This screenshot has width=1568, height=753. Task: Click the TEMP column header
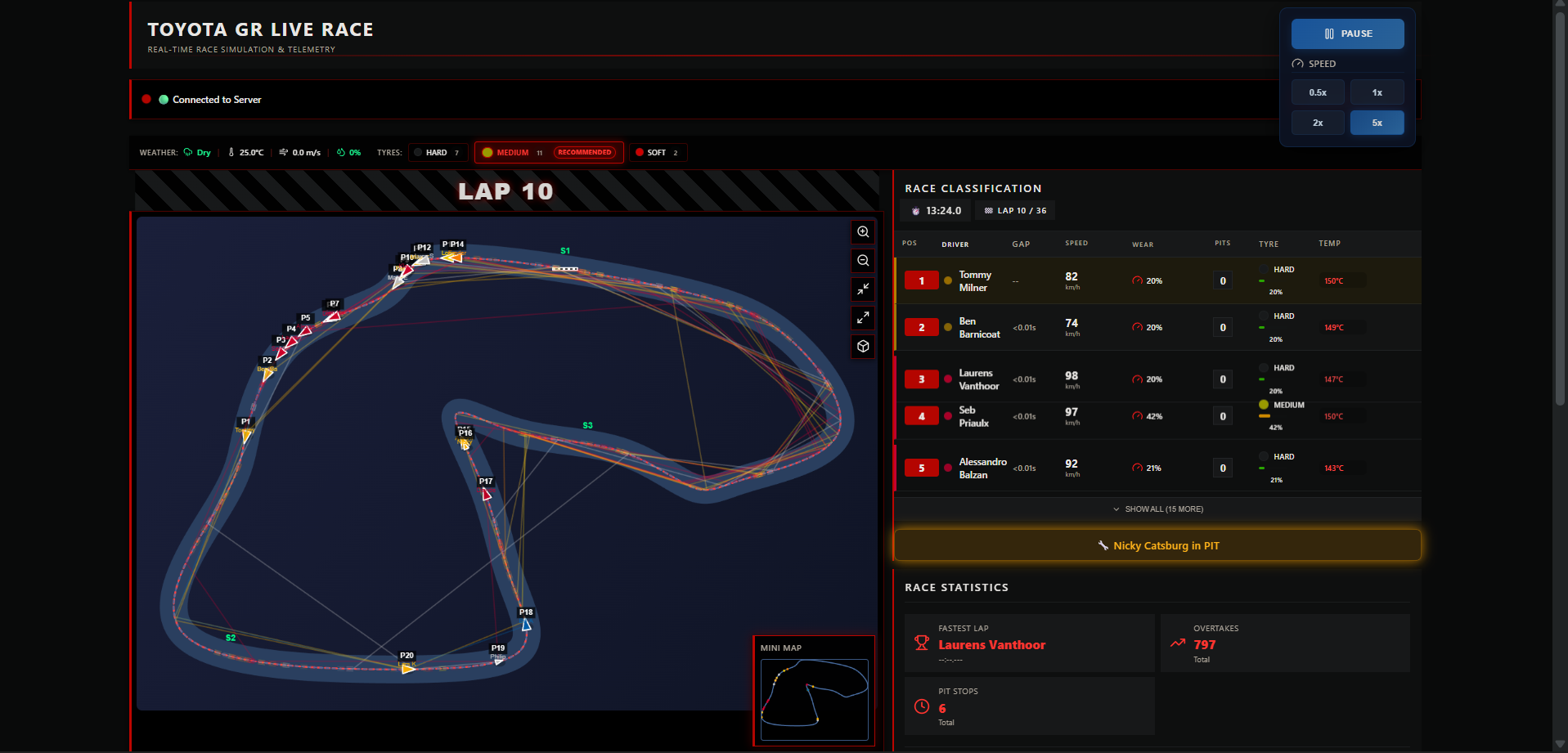(1329, 243)
